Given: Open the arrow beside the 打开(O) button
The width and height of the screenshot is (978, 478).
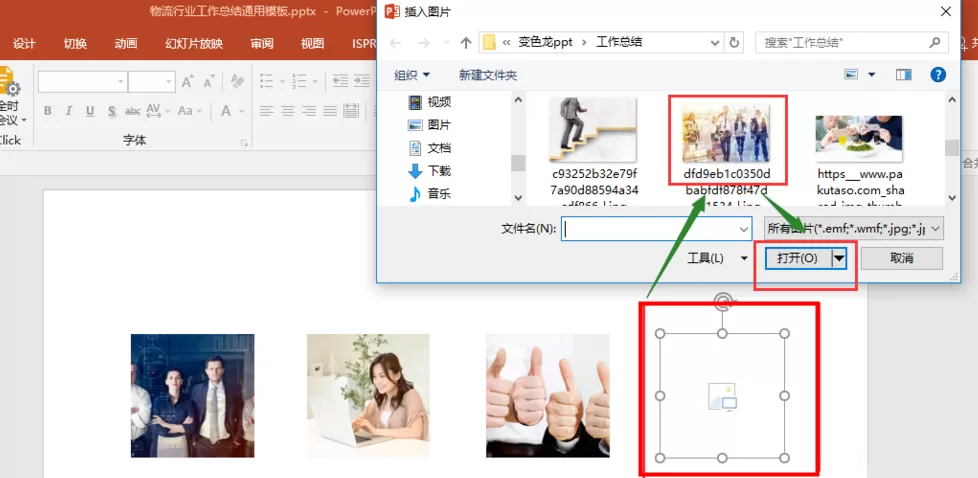Looking at the screenshot, I should [x=840, y=258].
